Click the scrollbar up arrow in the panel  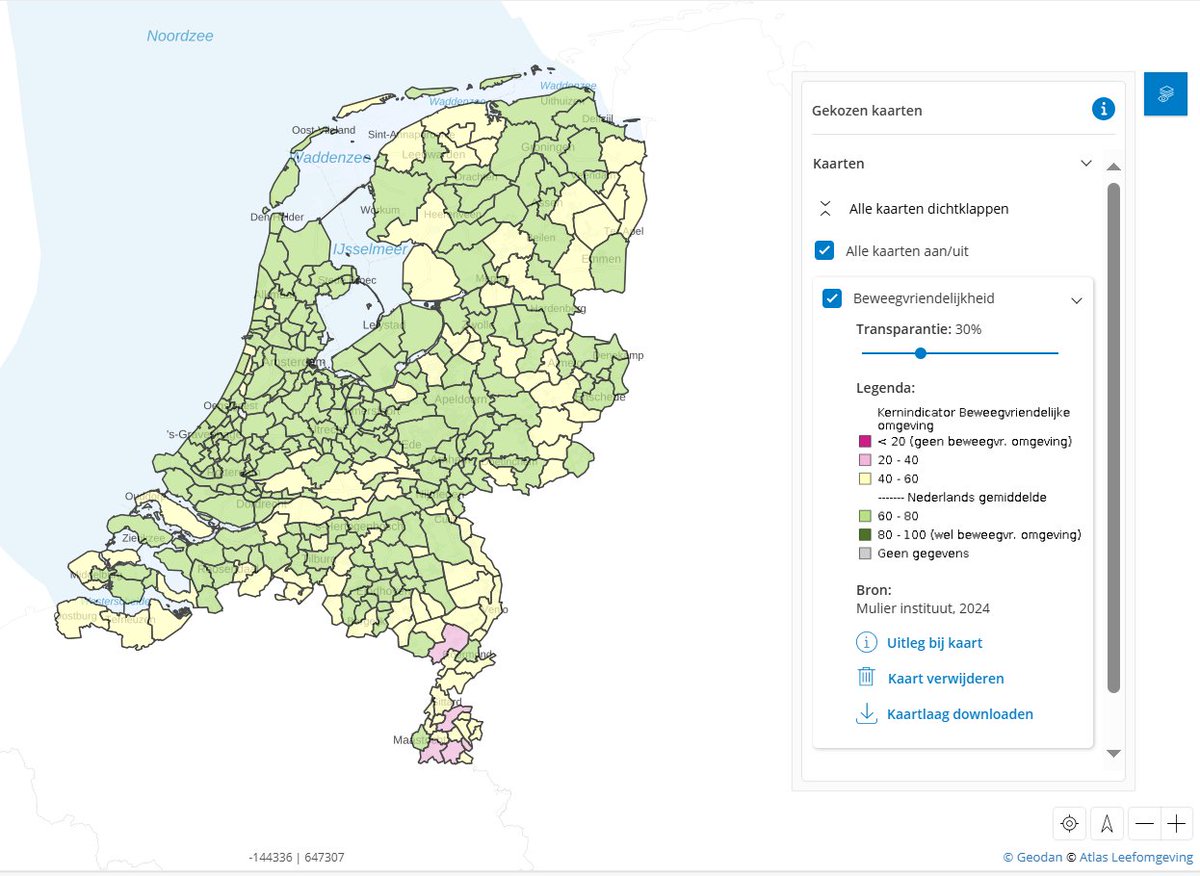(1112, 166)
